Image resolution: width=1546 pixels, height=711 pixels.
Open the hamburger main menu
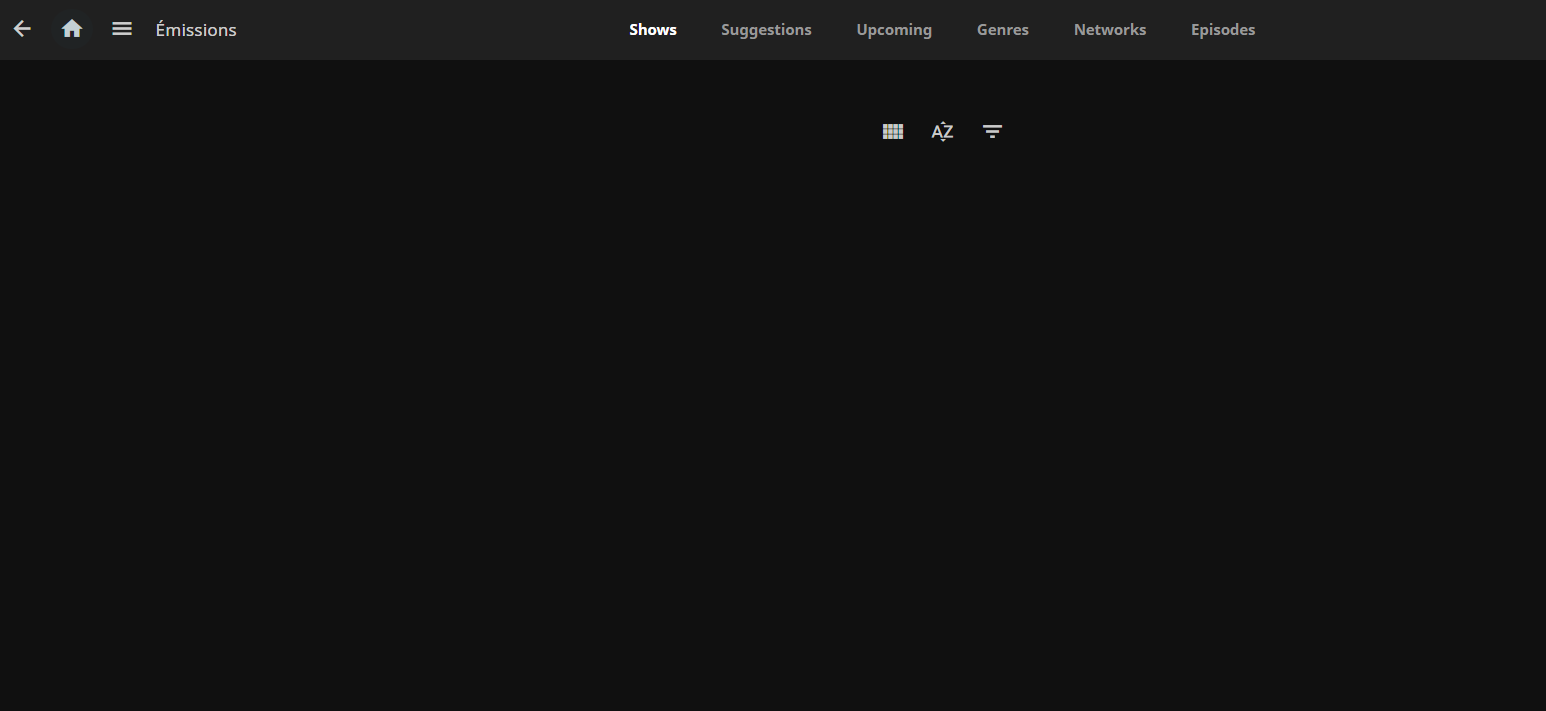122,29
